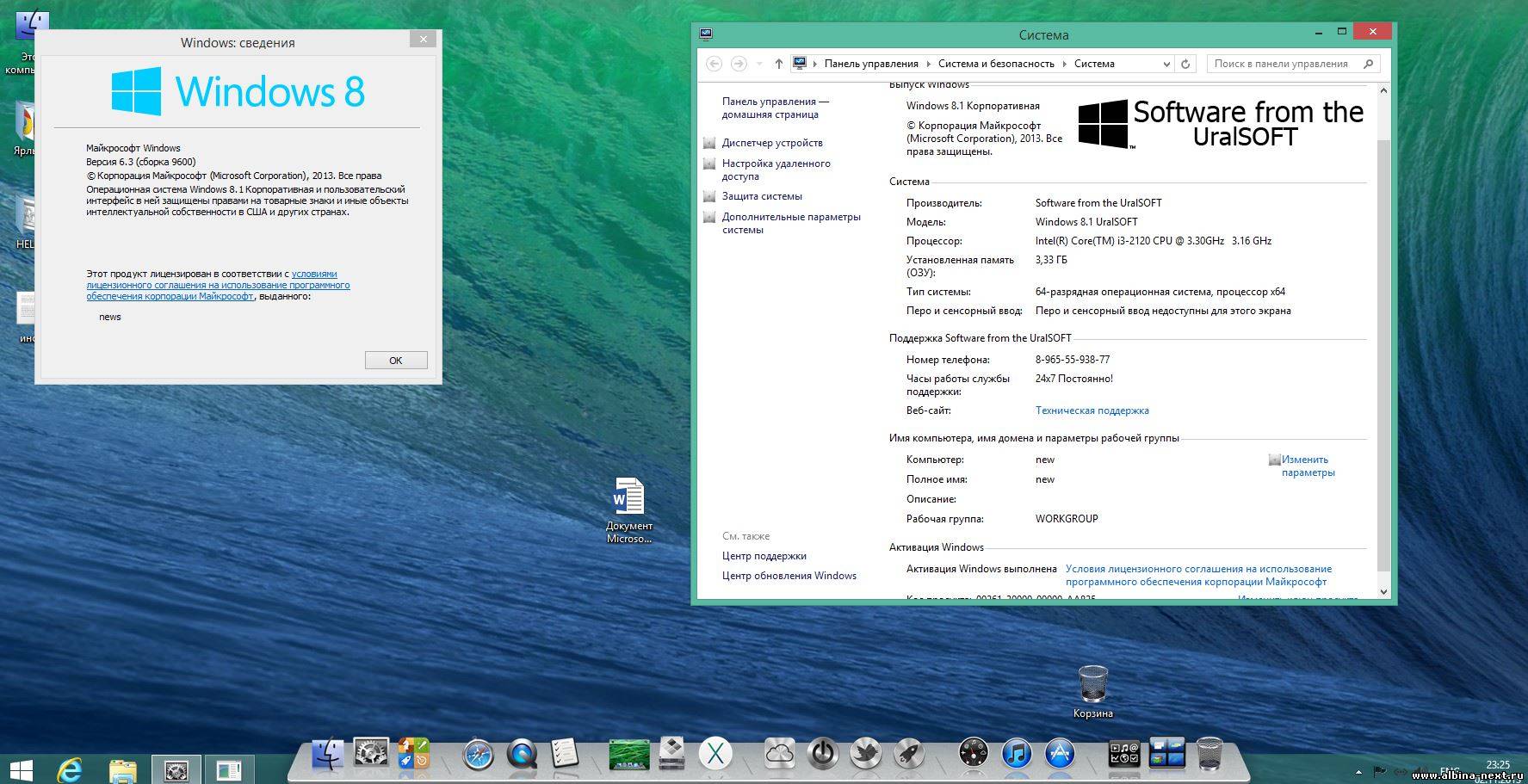Click OK in Windows: сведения dialog
Screen dimensions: 1528x784
(396, 361)
